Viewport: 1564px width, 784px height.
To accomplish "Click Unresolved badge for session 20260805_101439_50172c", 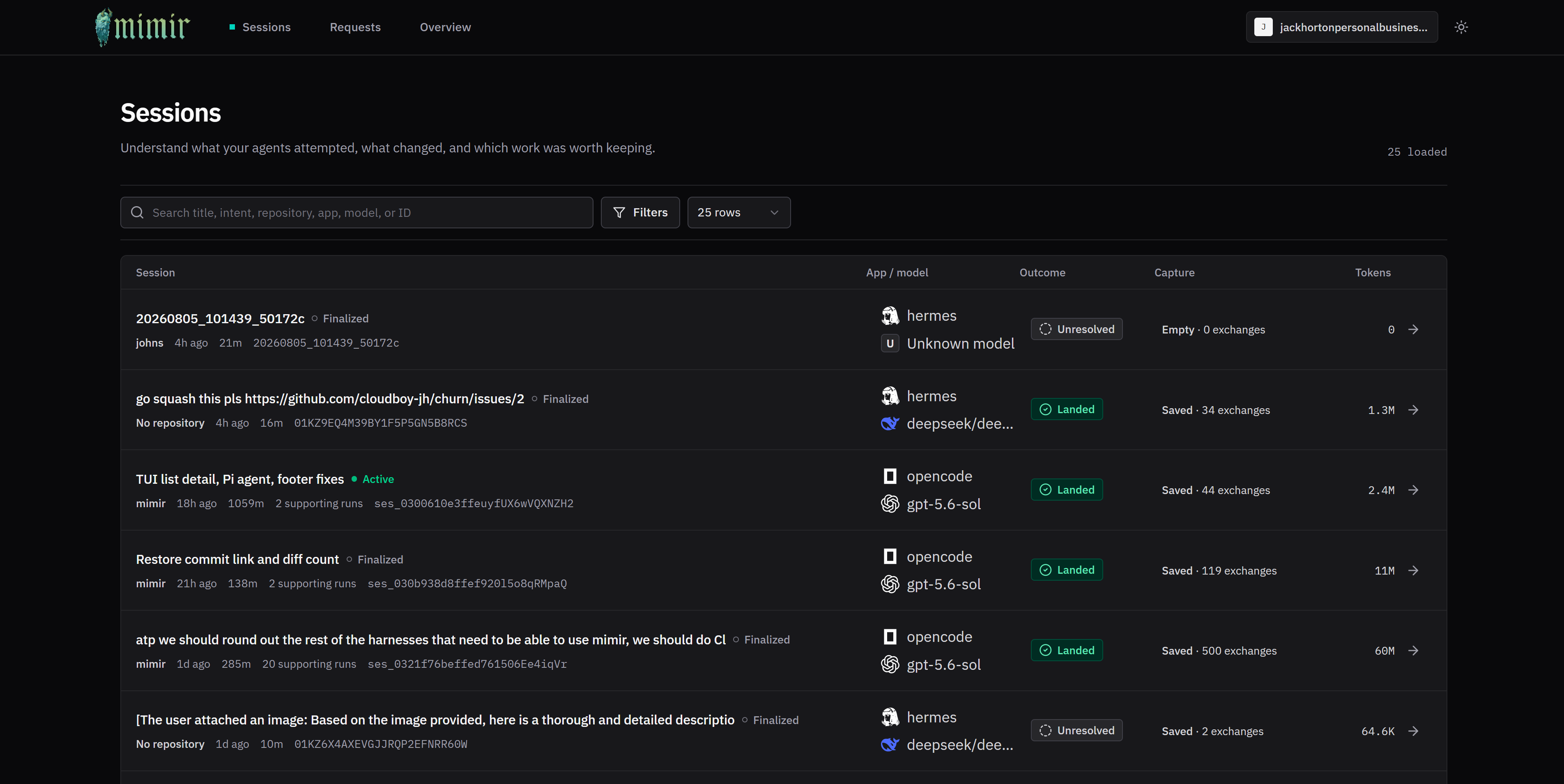I will [1076, 329].
